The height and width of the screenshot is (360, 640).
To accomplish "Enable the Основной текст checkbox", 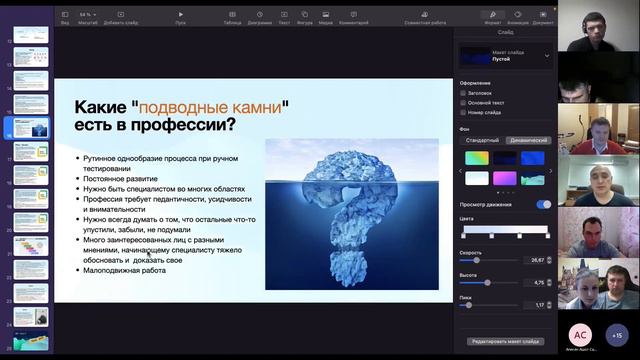I will tap(463, 103).
